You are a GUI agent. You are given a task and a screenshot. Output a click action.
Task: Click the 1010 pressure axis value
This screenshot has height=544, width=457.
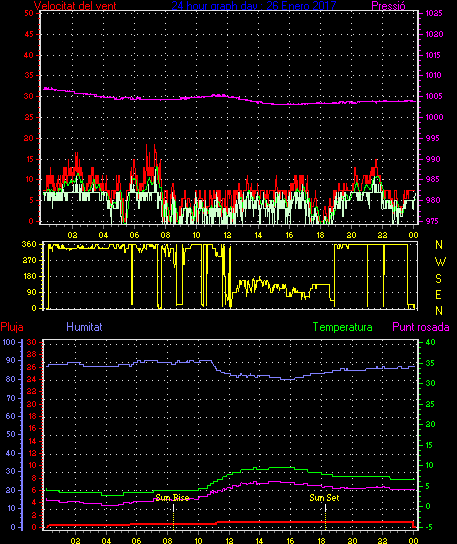tap(433, 75)
